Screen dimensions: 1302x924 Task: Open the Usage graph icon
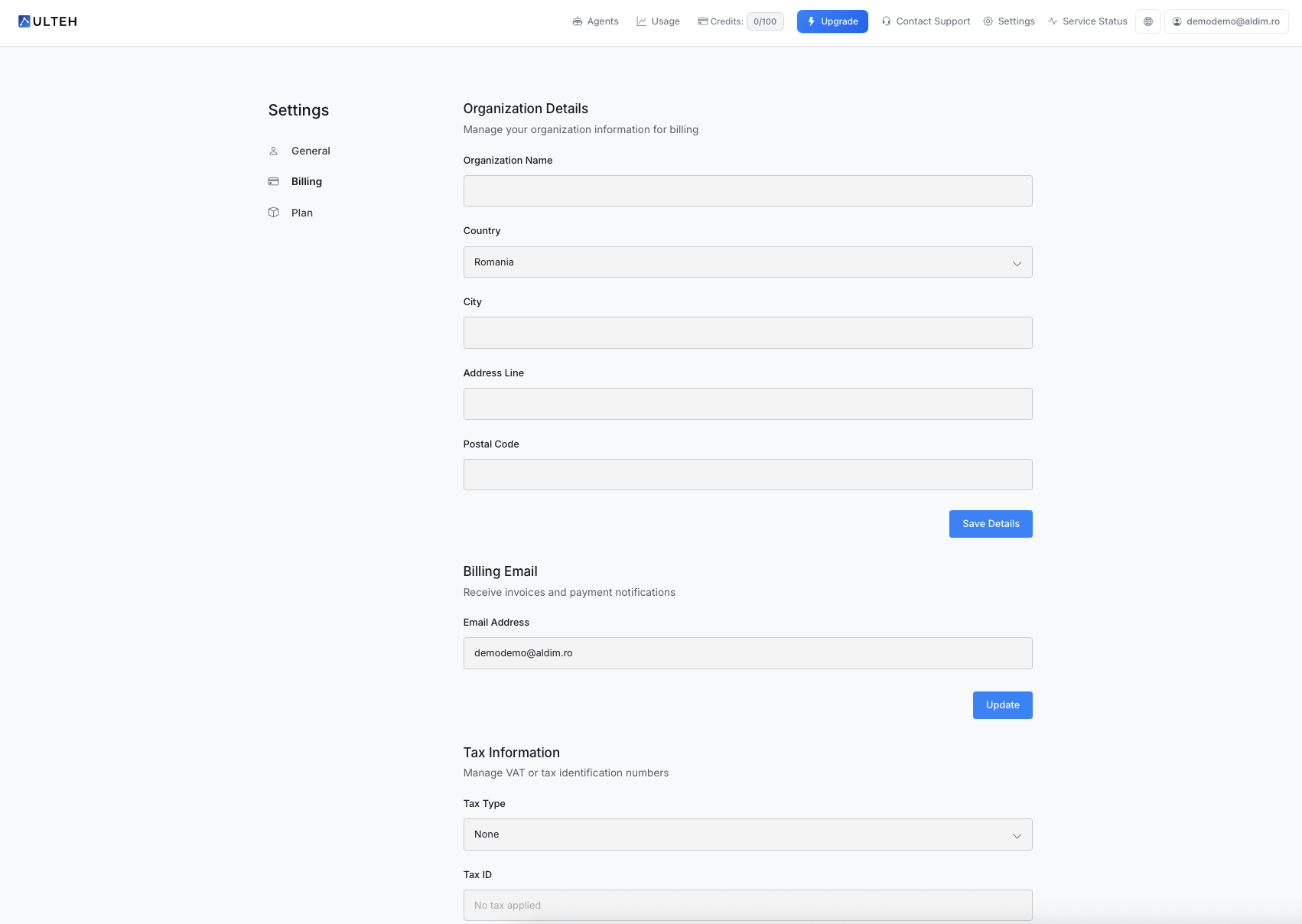(x=641, y=21)
